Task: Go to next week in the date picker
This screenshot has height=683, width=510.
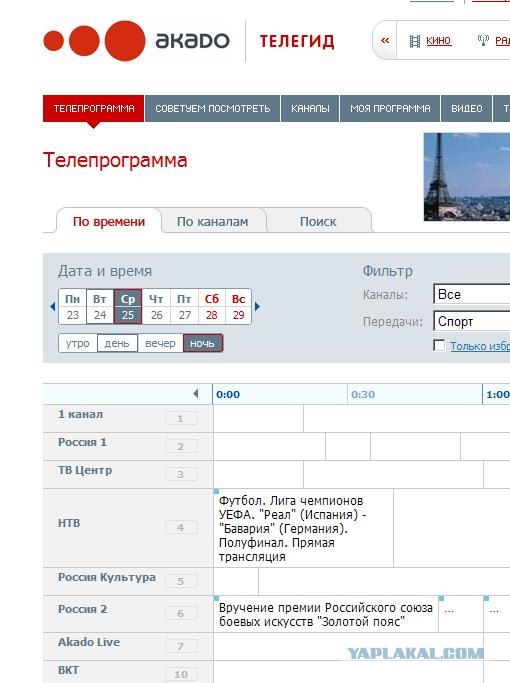Action: [257, 307]
